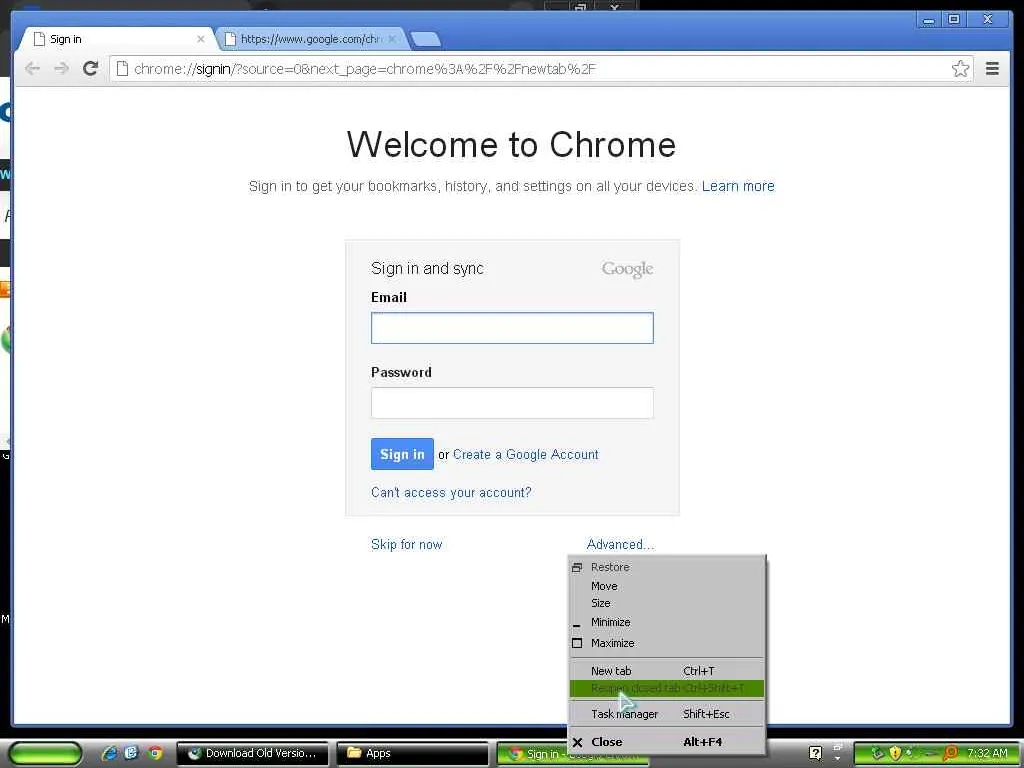The height and width of the screenshot is (768, 1024).
Task: Switch to the Apps folder taskbar item
Action: (411, 754)
